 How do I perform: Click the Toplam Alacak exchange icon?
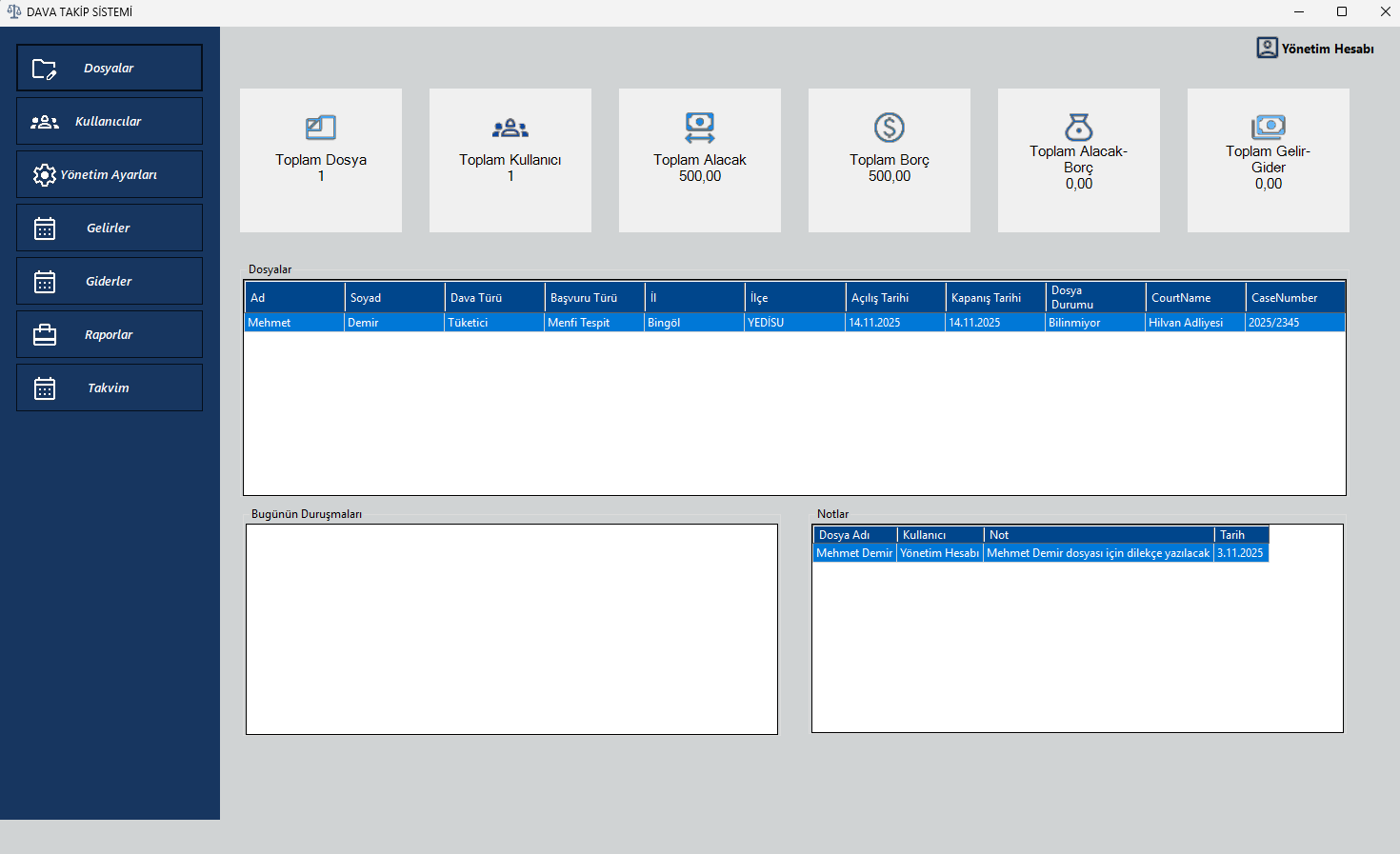tap(700, 128)
